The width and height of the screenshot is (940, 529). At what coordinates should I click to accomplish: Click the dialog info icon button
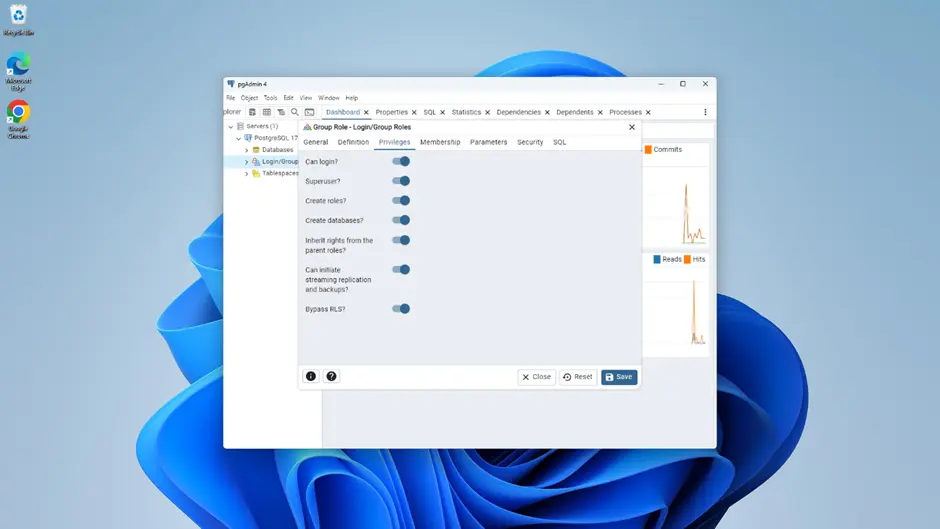coord(311,377)
